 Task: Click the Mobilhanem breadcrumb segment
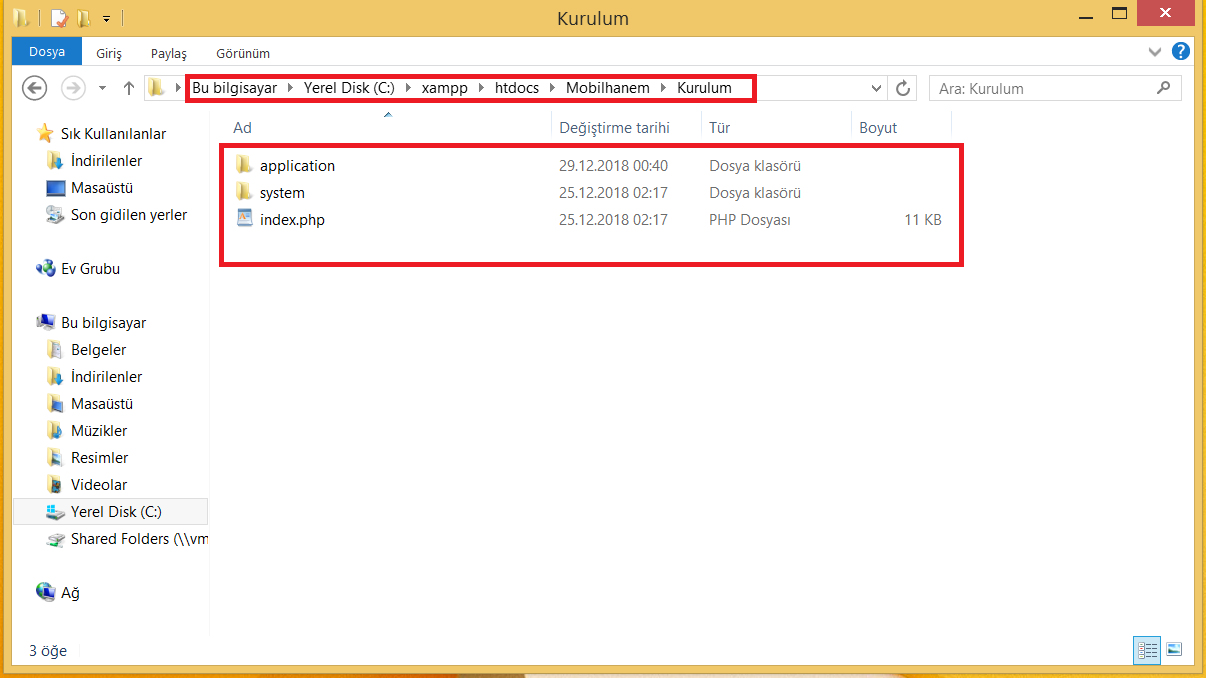point(608,88)
